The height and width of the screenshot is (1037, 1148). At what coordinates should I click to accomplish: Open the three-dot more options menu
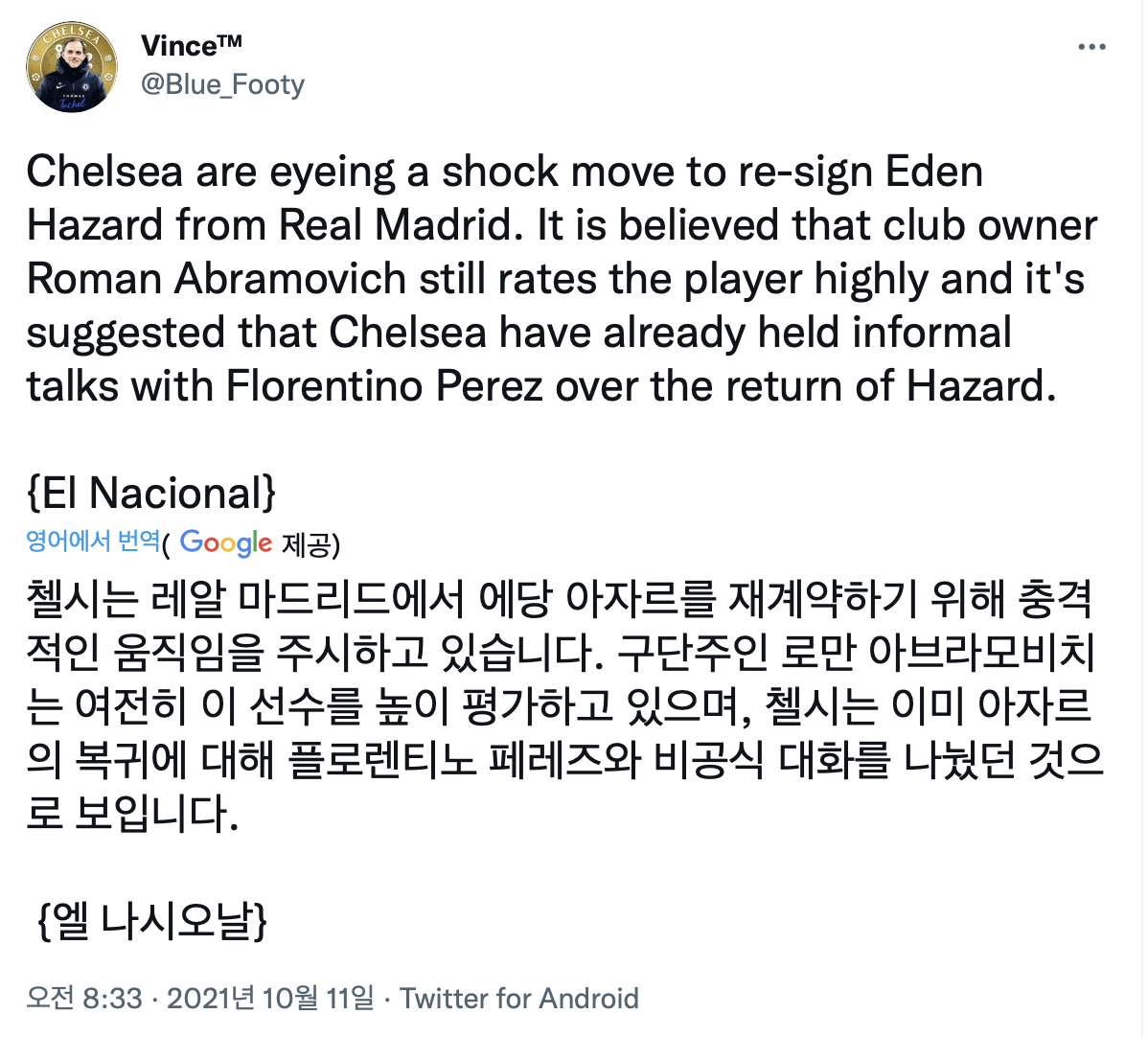(x=1091, y=47)
